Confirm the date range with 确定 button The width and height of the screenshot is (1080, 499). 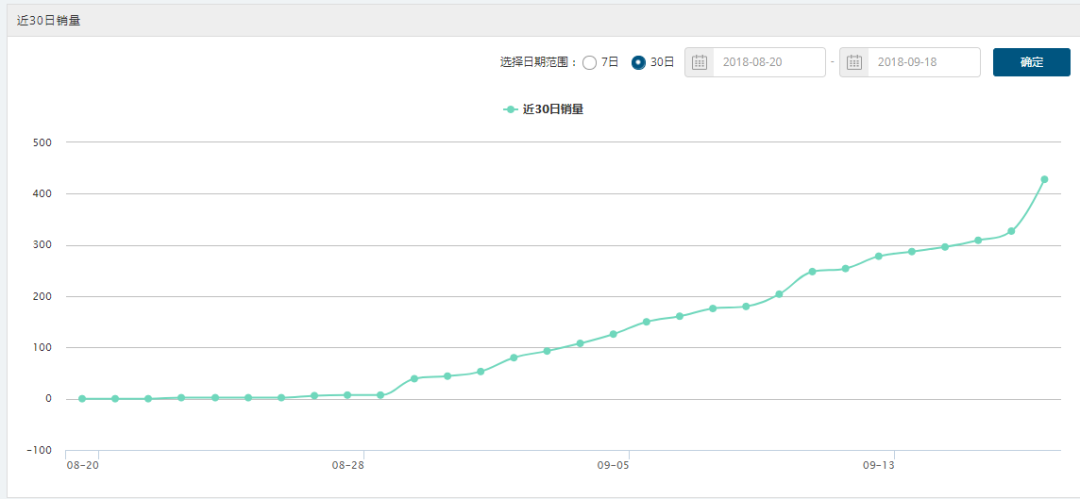1031,62
